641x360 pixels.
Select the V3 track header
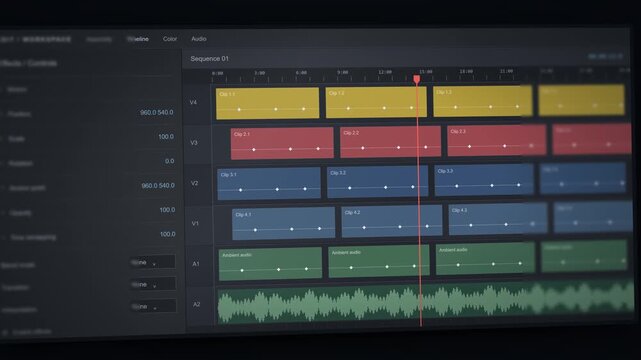click(194, 143)
